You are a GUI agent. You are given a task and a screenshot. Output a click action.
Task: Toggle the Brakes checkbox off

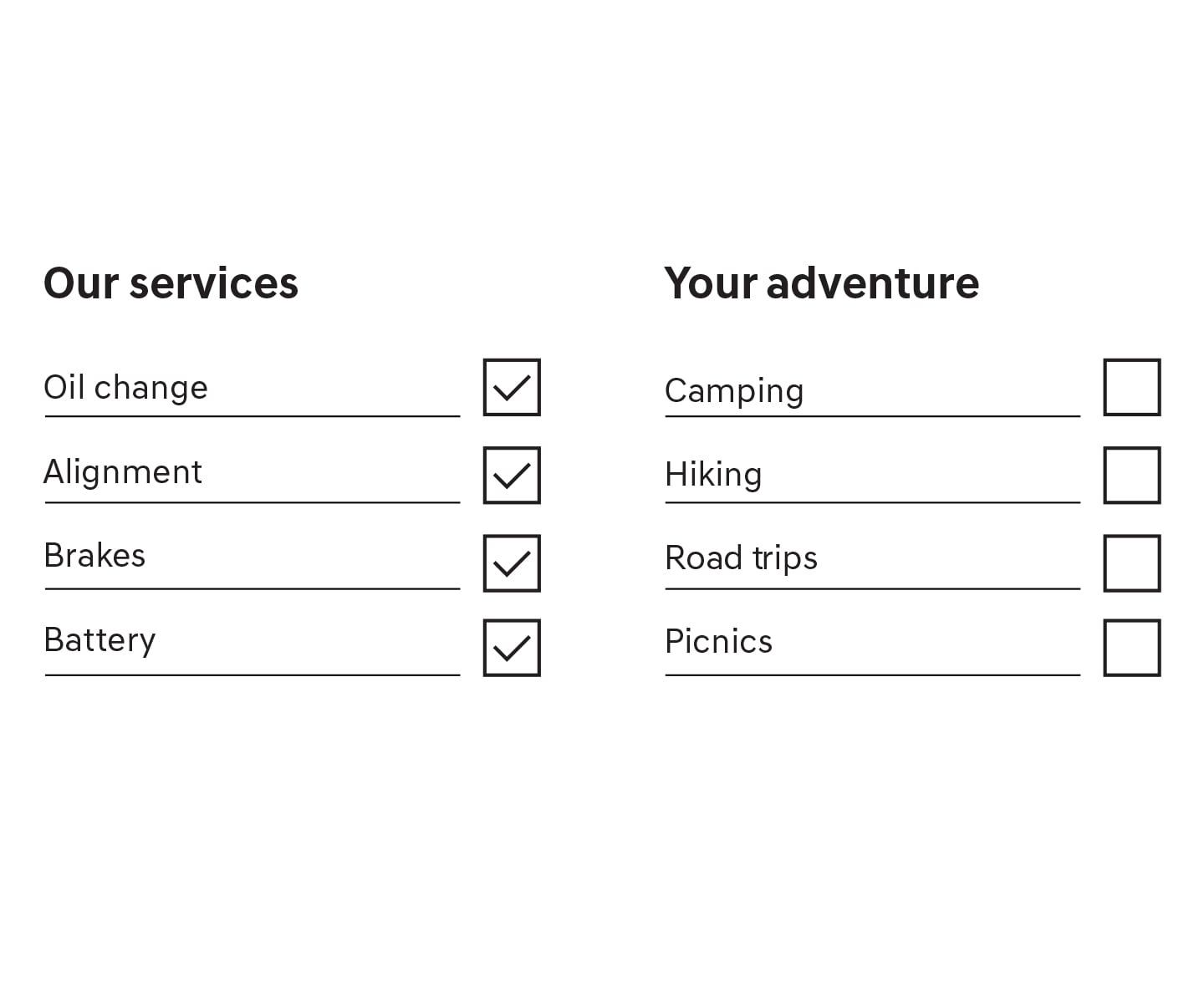click(512, 563)
